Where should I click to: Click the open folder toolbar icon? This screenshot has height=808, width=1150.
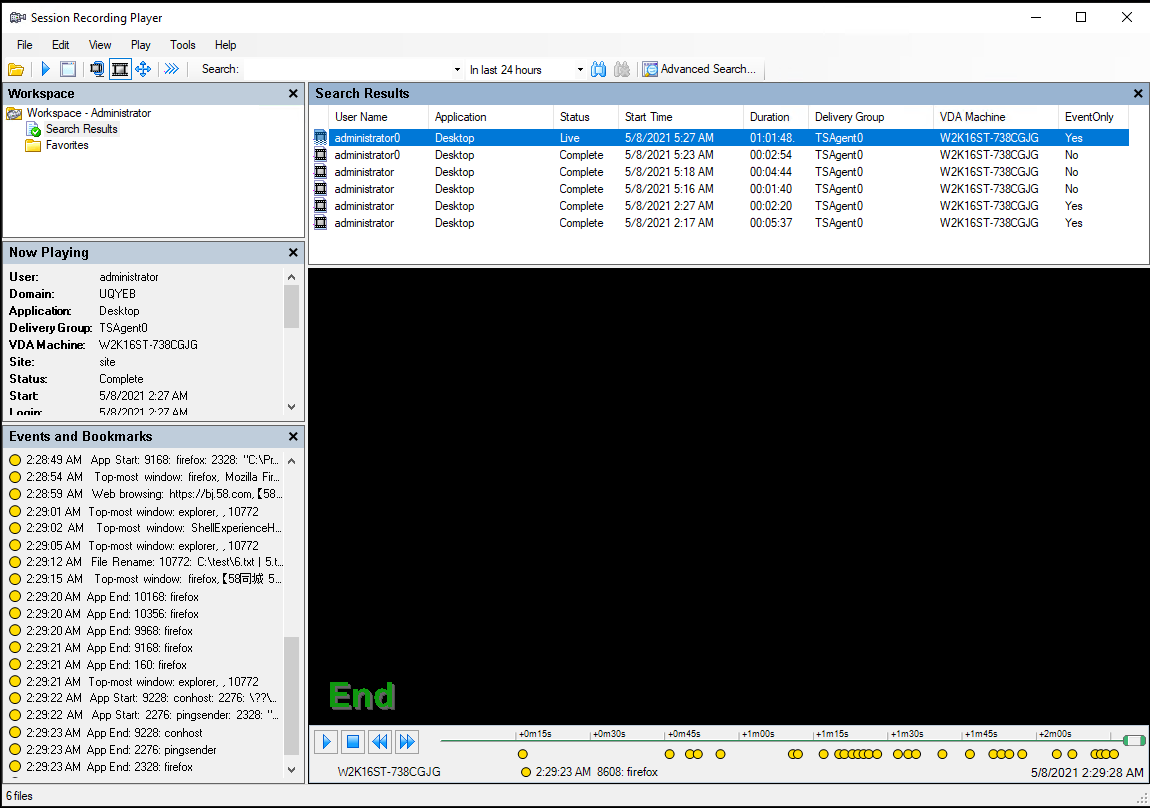(15, 69)
